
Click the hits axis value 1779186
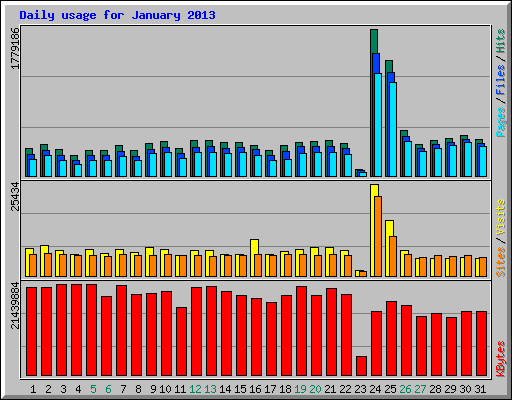tap(15, 48)
